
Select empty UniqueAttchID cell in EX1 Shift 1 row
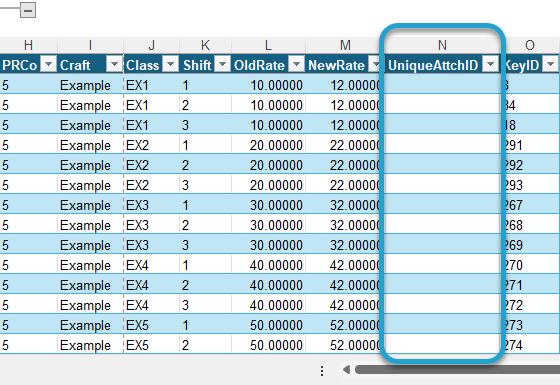click(442, 85)
